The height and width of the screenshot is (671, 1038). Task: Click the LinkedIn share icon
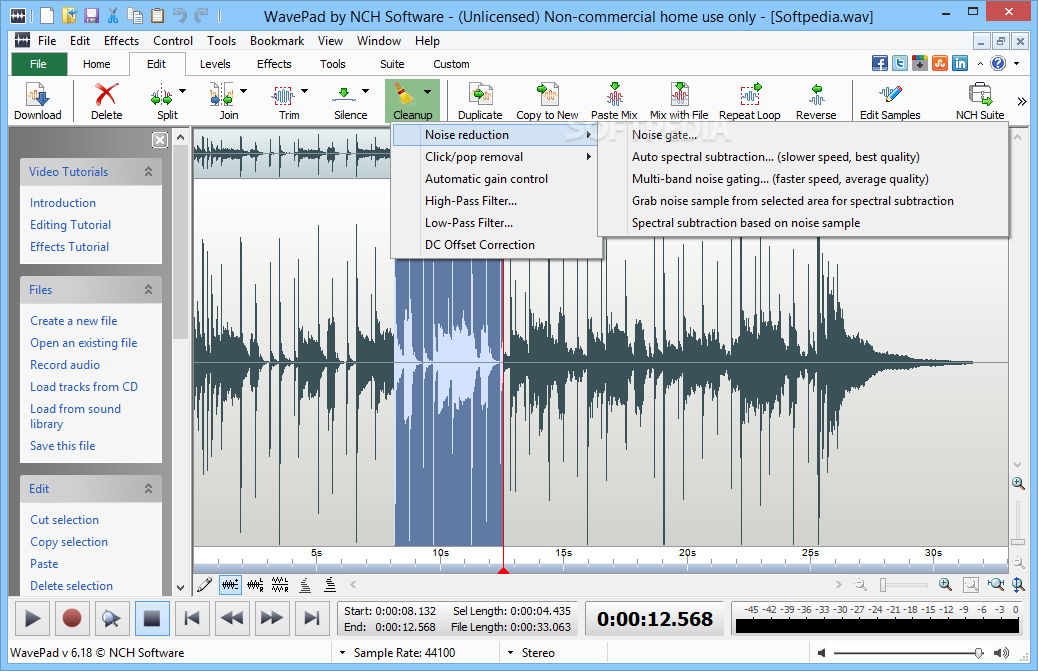tap(960, 64)
